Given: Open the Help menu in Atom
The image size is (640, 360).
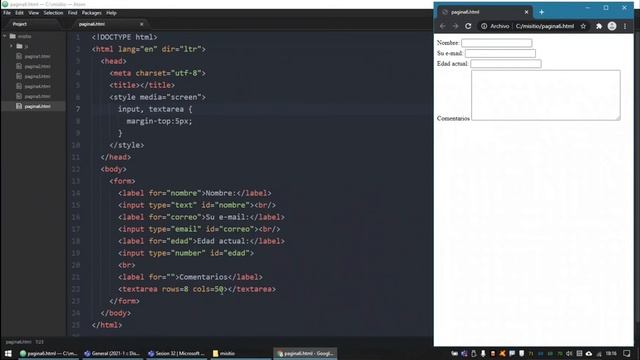Looking at the screenshot, I should pyautogui.click(x=111, y=13).
